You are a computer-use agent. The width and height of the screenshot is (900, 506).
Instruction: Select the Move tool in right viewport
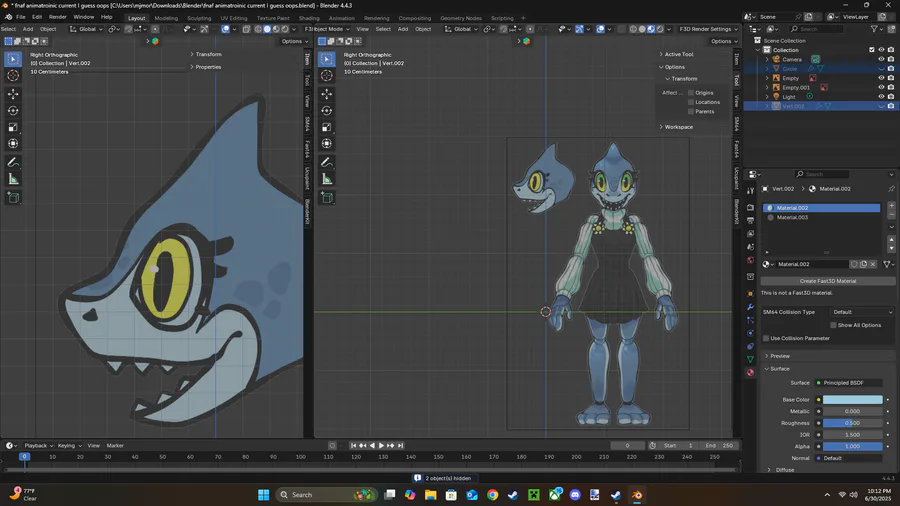tap(327, 94)
